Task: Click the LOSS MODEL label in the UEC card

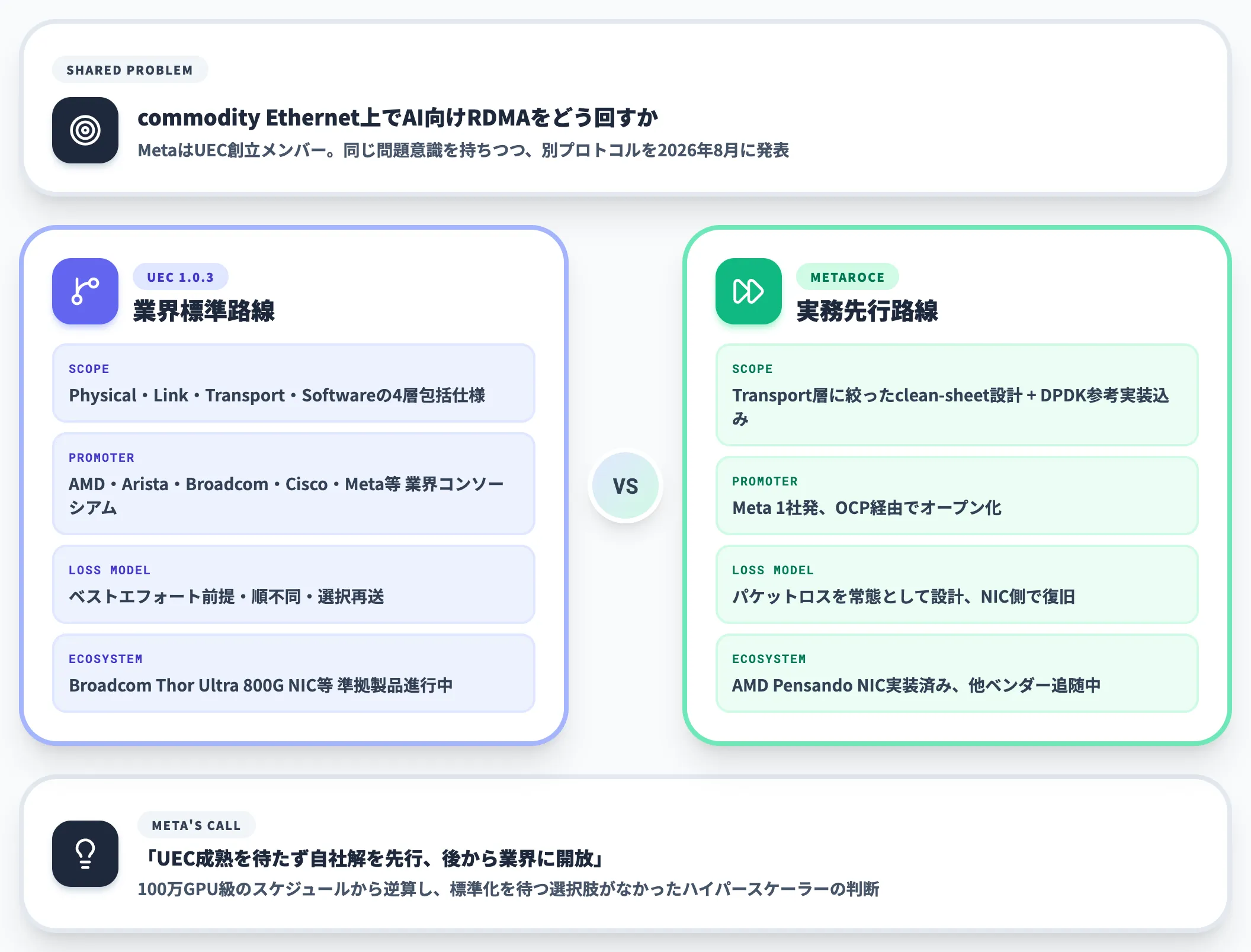Action: point(110,570)
